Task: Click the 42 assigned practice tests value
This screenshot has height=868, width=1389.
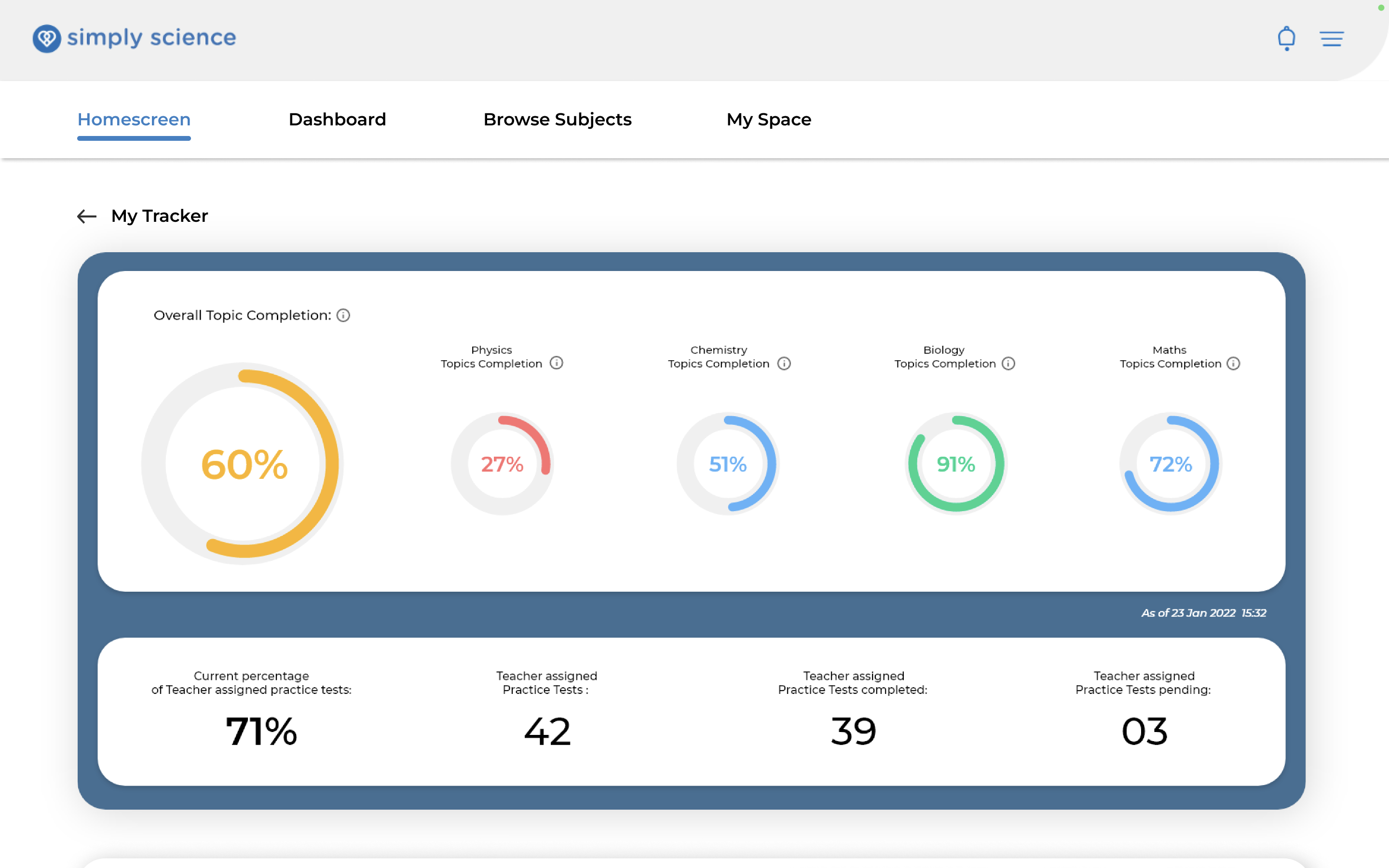Action: pos(547,732)
